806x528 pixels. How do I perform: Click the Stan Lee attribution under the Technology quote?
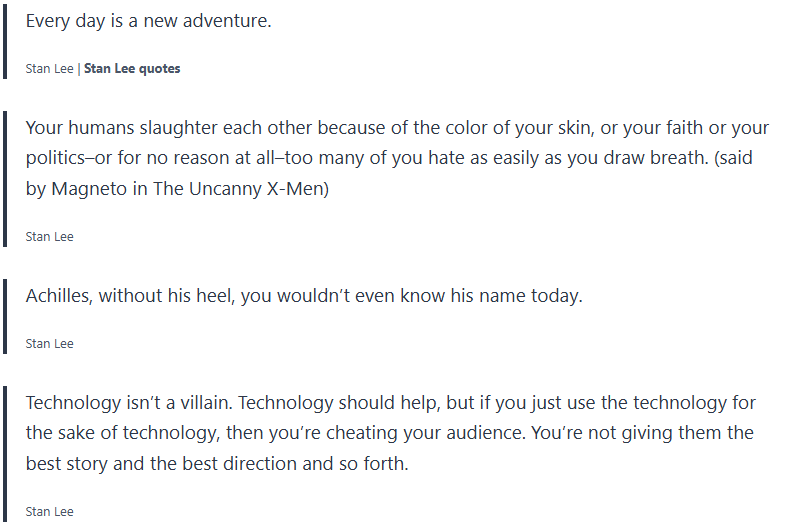point(49,512)
